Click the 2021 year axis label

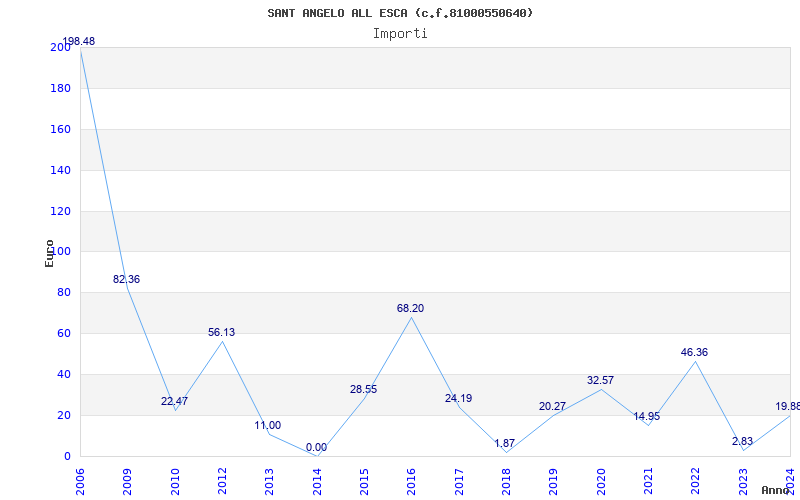pyautogui.click(x=648, y=482)
